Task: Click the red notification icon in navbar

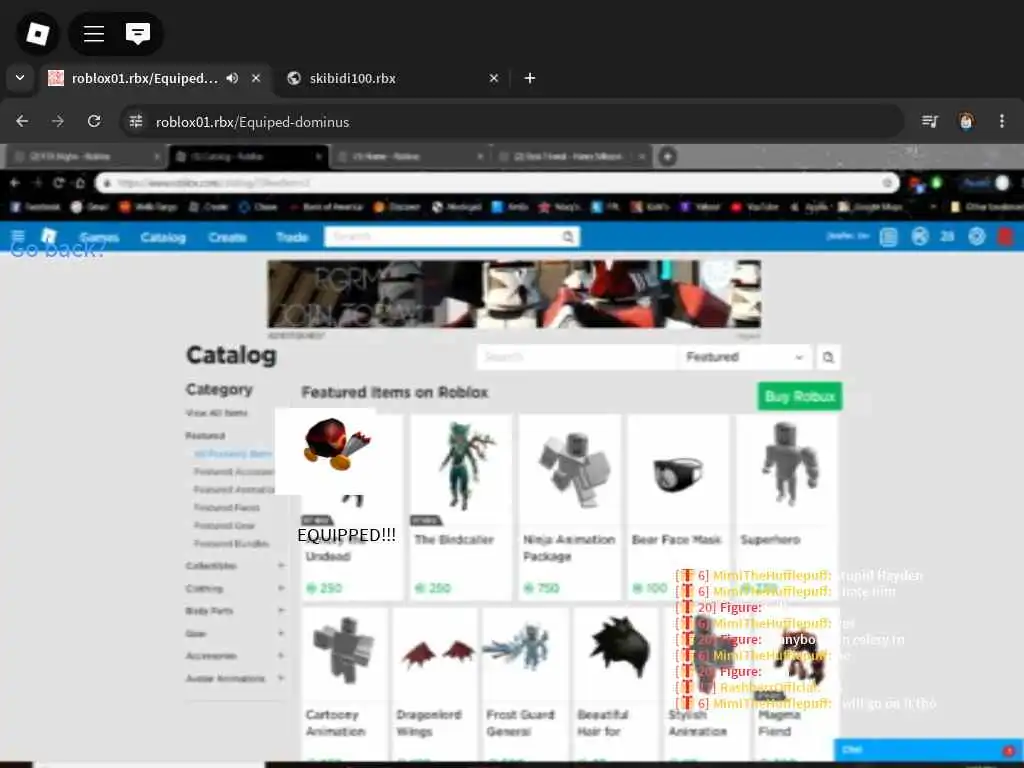Action: [1006, 236]
